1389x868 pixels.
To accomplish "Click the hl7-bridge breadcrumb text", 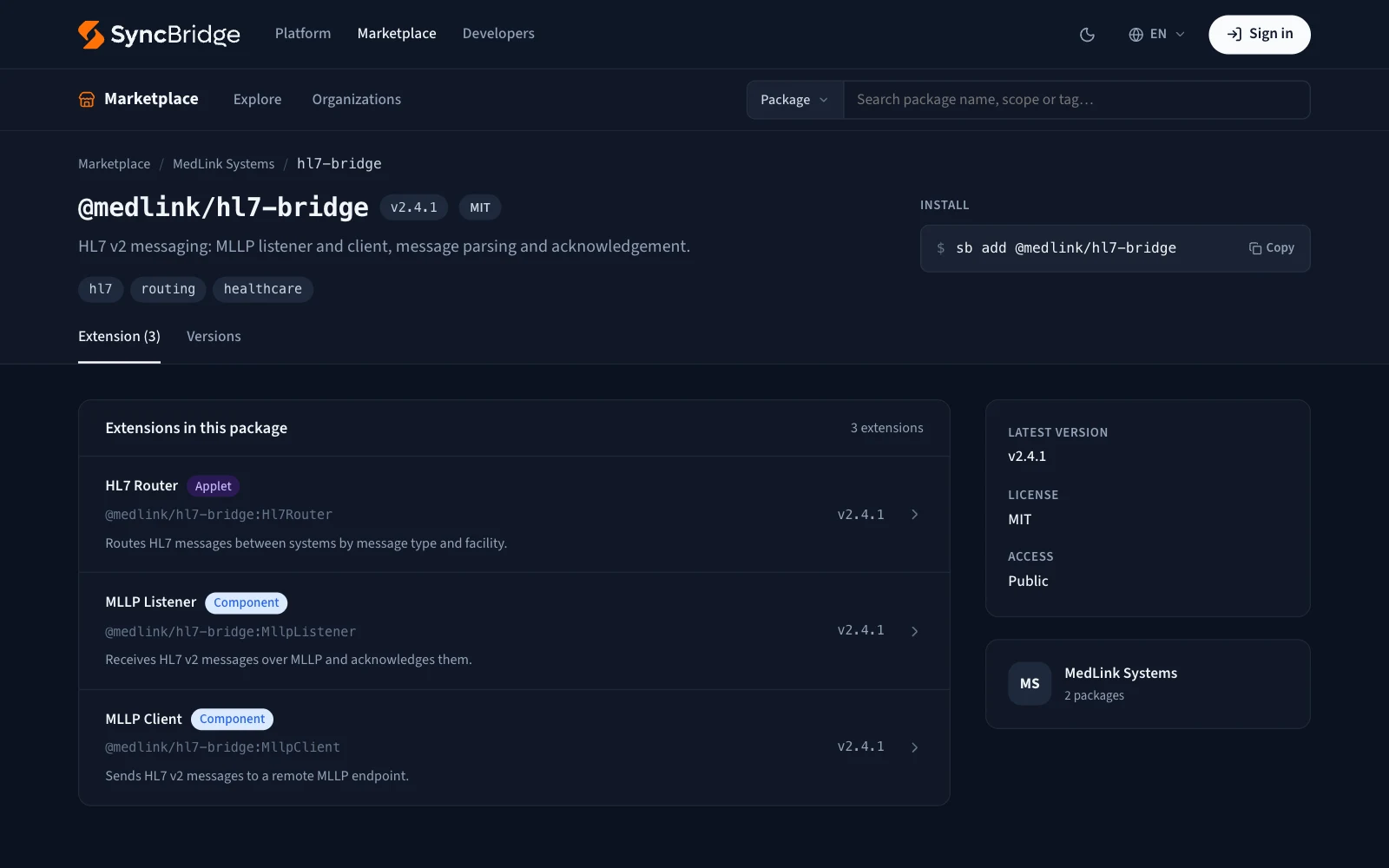I will [x=339, y=164].
